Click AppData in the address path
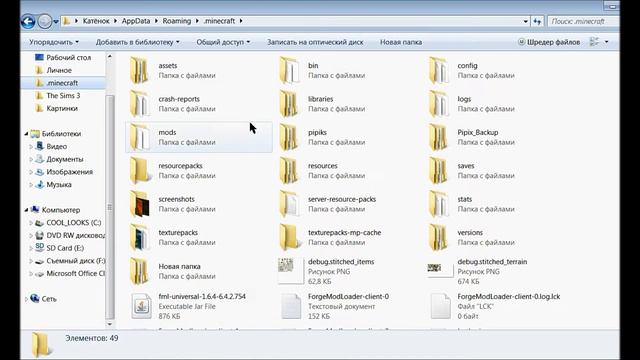640x360 pixels. [x=136, y=21]
